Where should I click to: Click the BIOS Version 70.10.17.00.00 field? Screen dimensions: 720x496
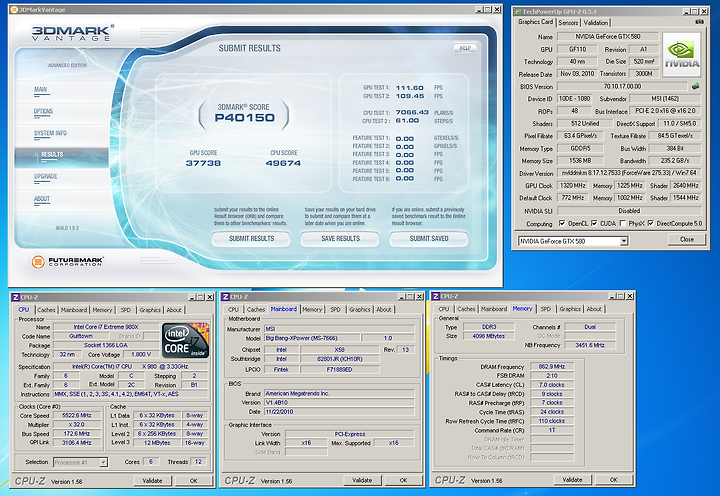point(622,86)
